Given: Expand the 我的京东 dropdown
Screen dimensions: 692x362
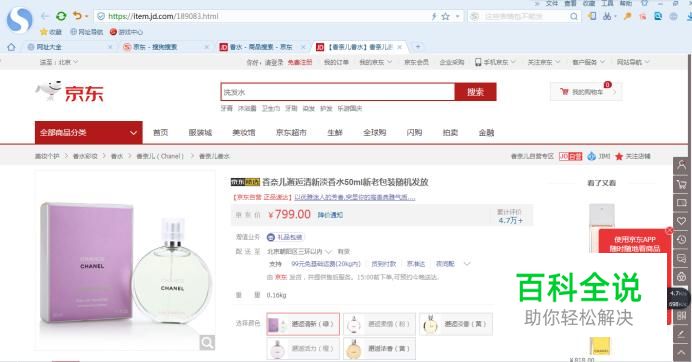Looking at the screenshot, I should pyautogui.click(x=376, y=62).
